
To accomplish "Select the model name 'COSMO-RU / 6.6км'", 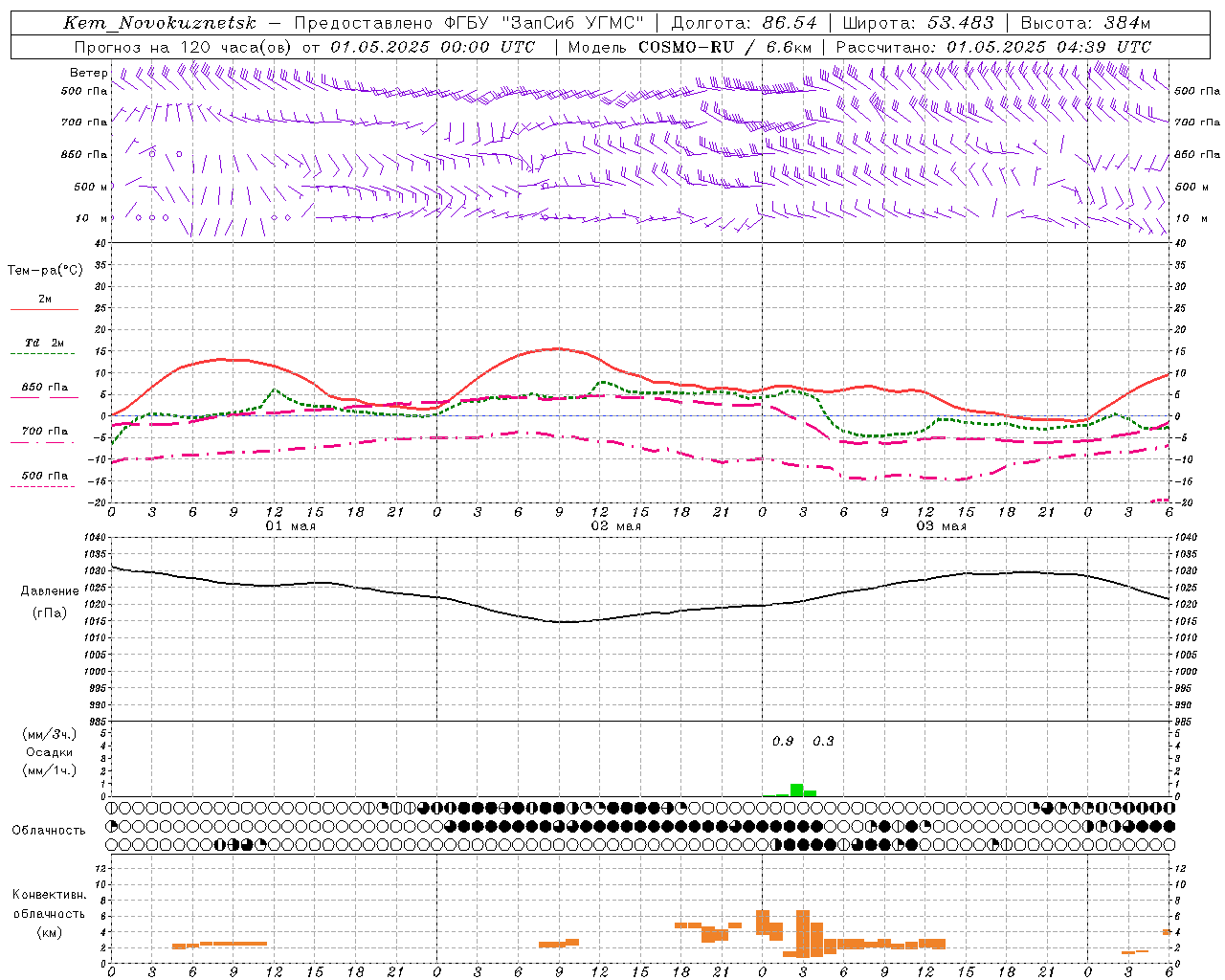I will click(x=725, y=47).
